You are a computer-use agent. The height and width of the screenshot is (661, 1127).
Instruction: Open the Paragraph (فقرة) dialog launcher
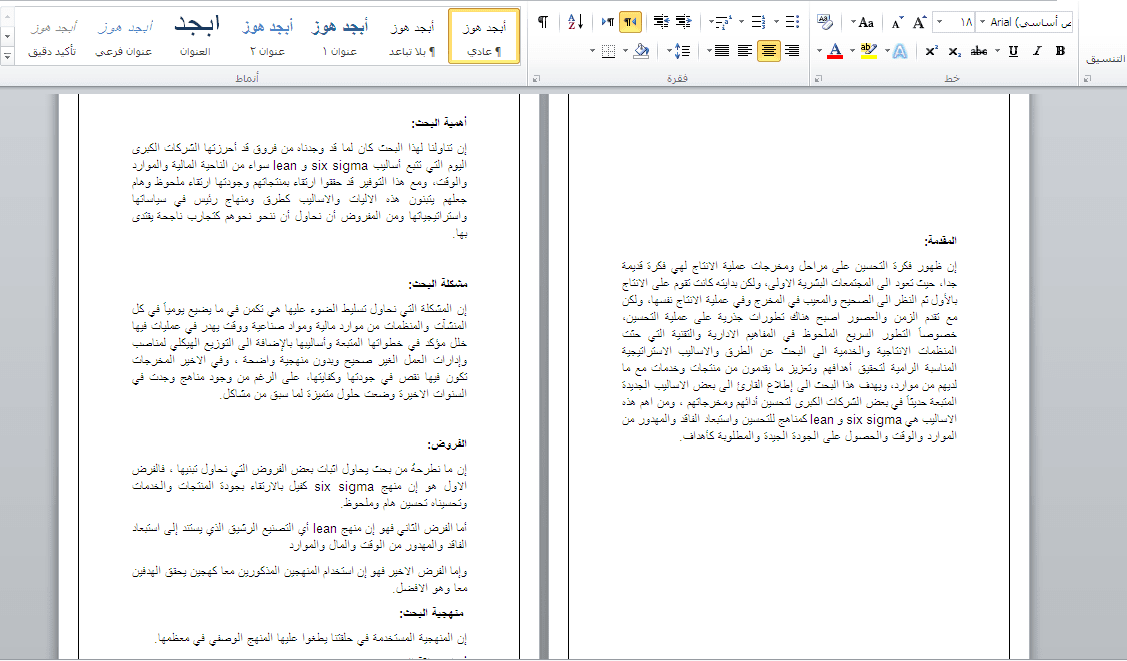pyautogui.click(x=536, y=79)
